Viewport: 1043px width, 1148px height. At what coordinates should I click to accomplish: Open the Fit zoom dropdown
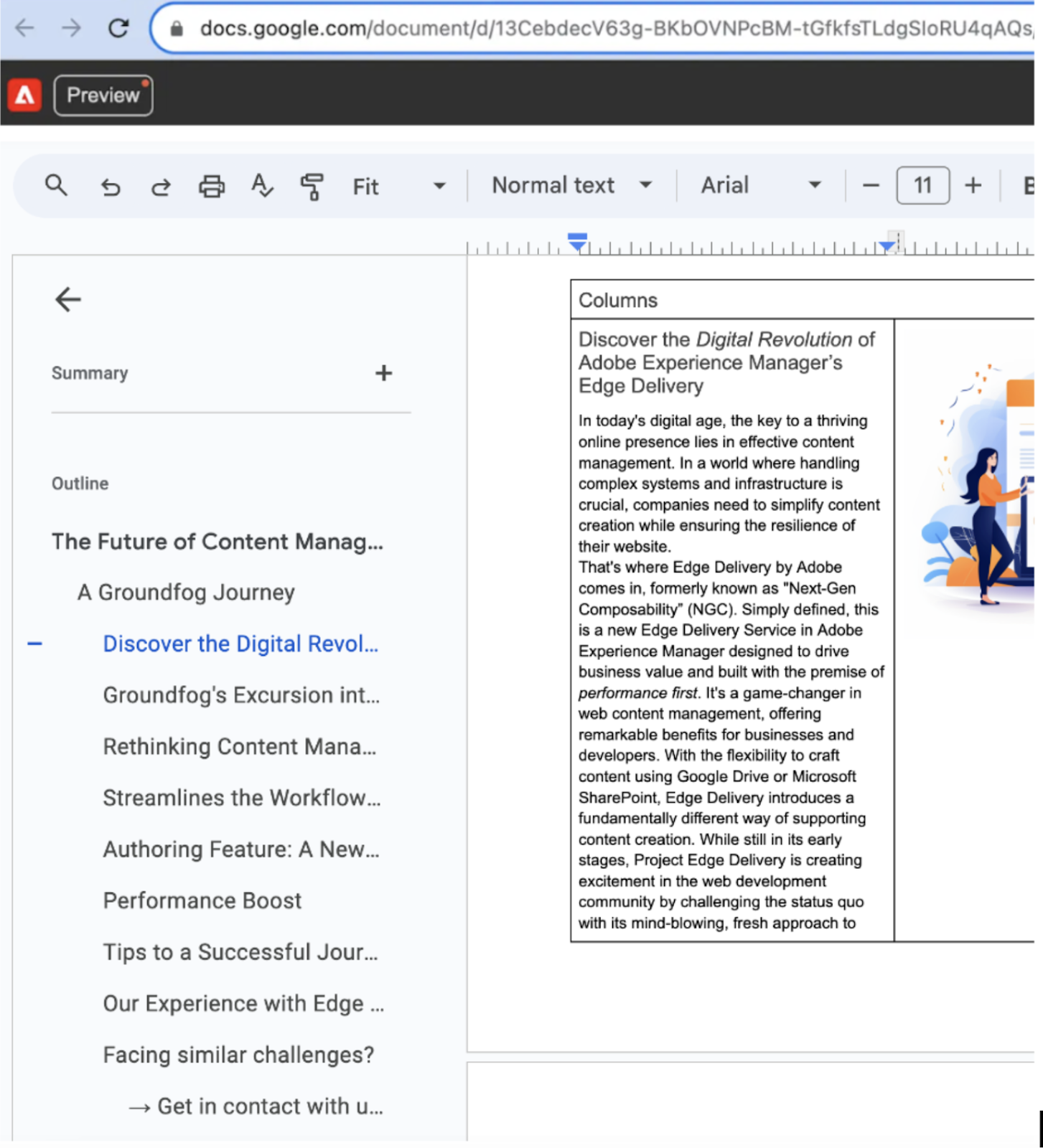398,187
